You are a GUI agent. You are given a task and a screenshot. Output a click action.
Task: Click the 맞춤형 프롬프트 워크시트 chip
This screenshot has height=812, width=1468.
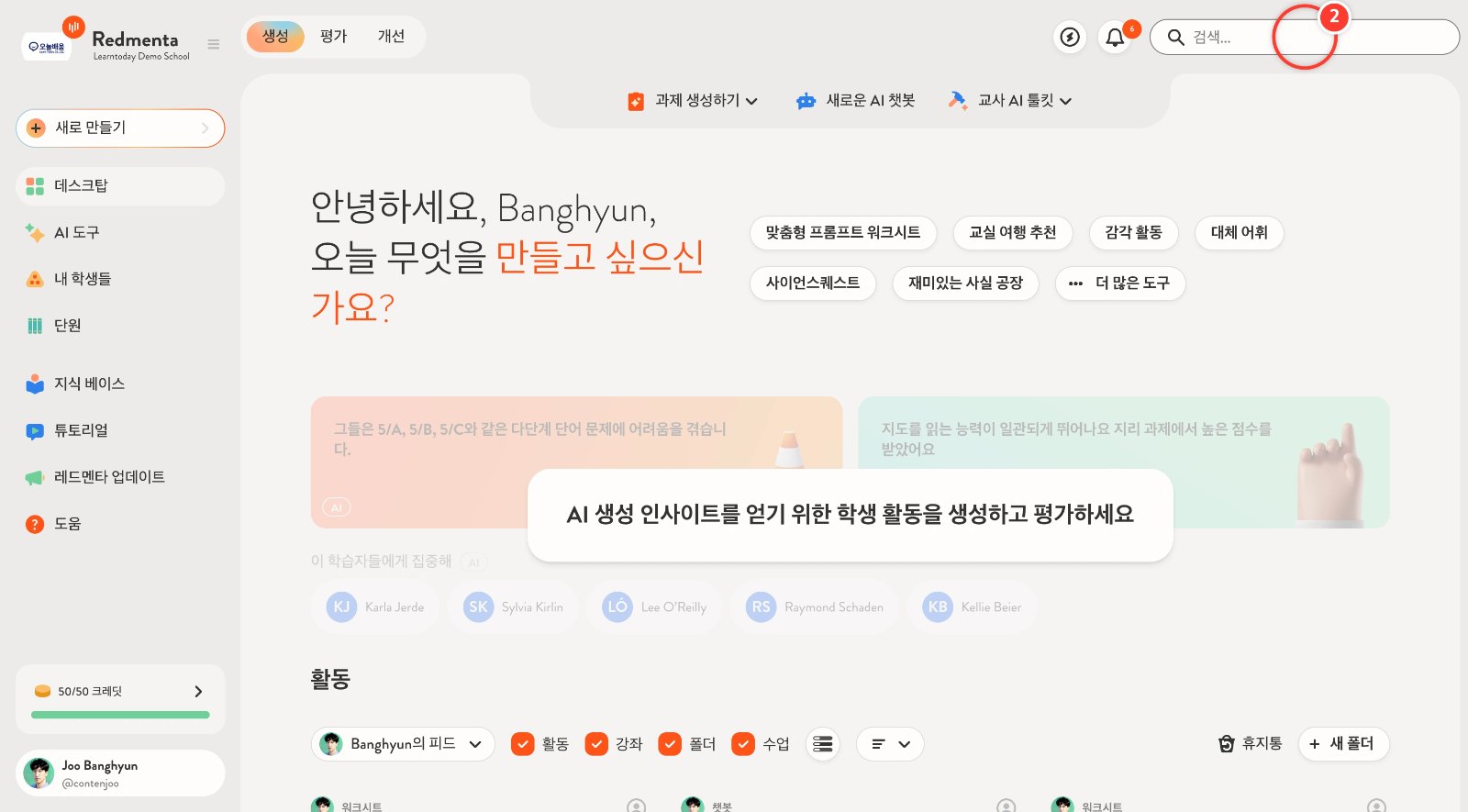(x=843, y=233)
